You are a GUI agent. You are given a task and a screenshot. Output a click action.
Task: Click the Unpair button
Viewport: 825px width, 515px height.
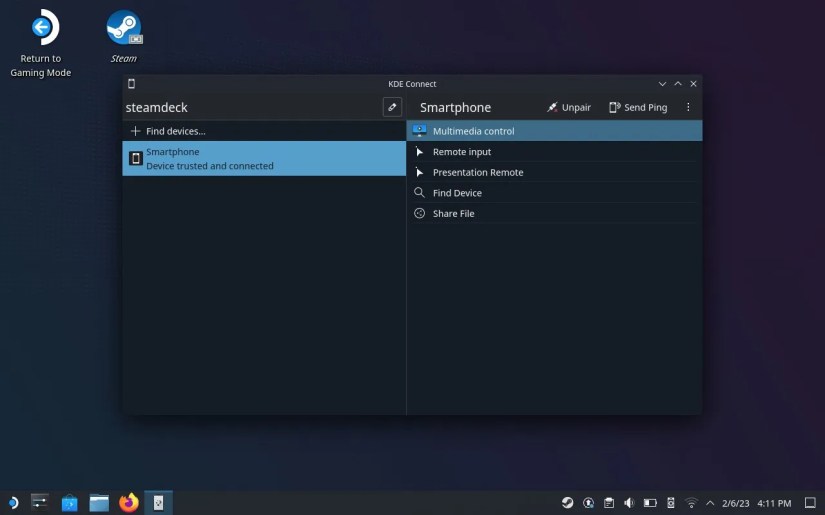coord(568,107)
